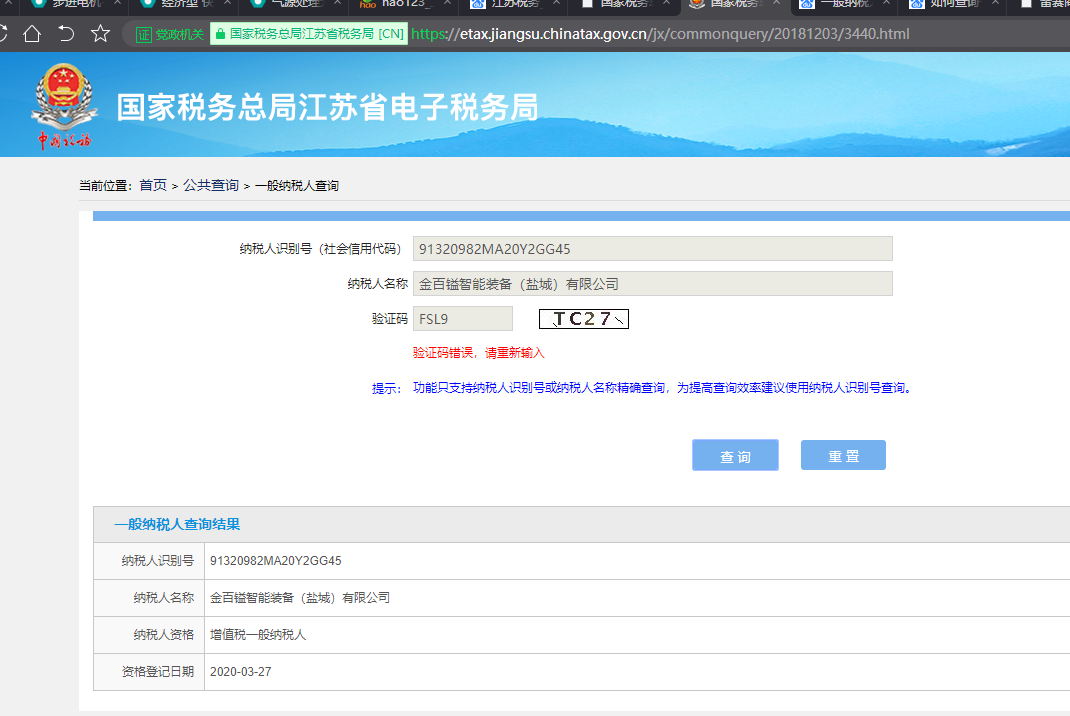Click the 党政机关 certification badge
Image resolution: width=1070 pixels, height=716 pixels.
point(170,34)
